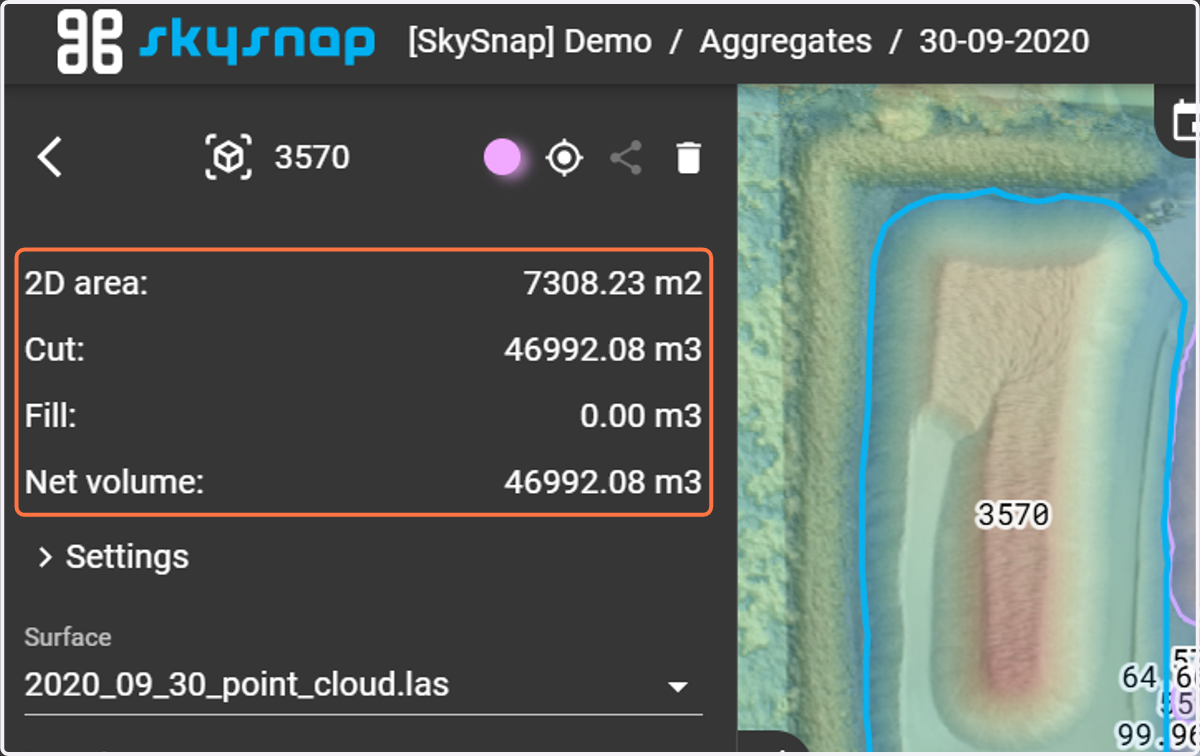Click the 2D area value 7308.23 m2
The image size is (1200, 756).
click(x=613, y=284)
